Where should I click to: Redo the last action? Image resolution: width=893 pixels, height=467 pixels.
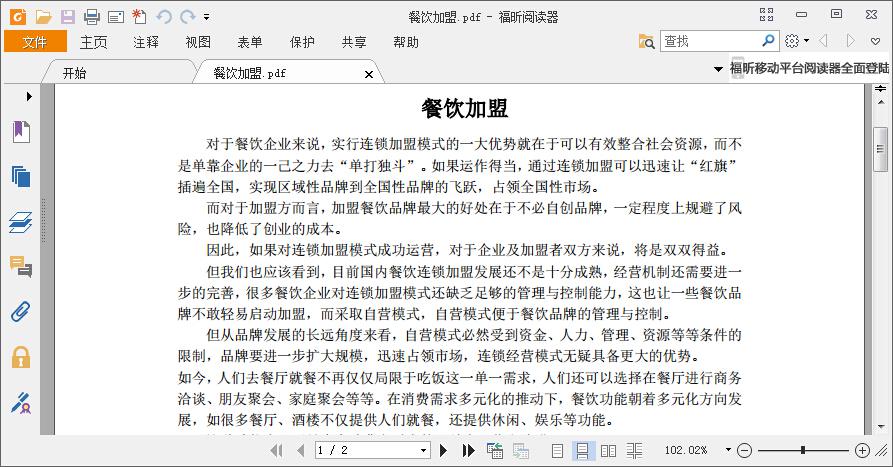pos(187,17)
